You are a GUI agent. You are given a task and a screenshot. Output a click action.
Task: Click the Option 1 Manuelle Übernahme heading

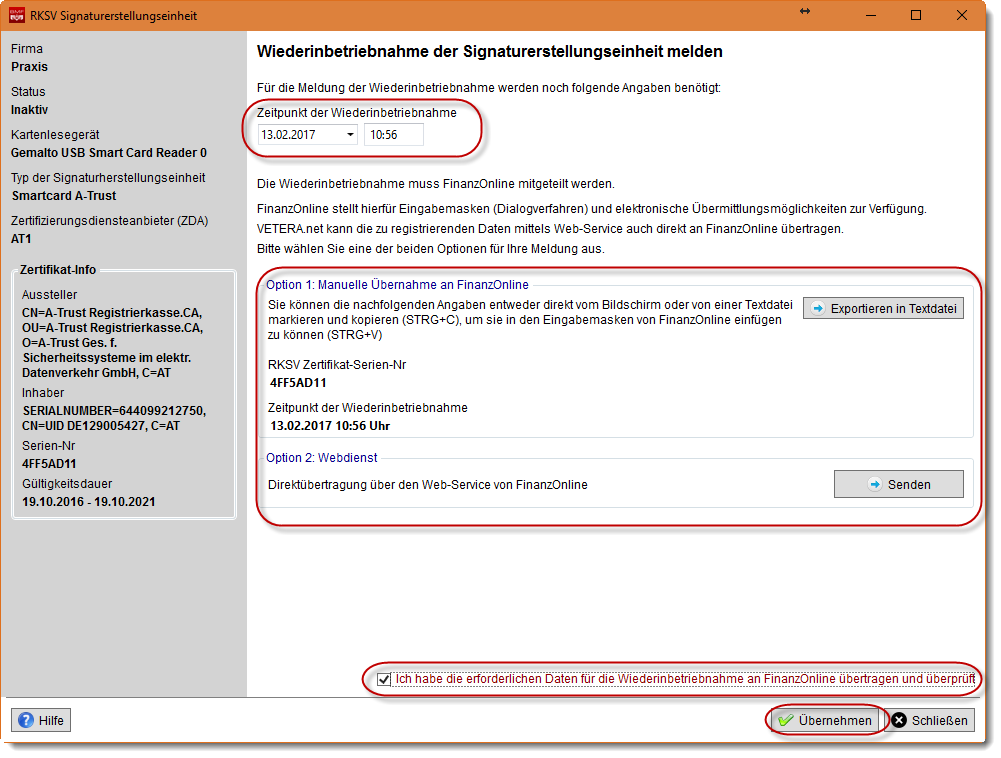[x=397, y=285]
